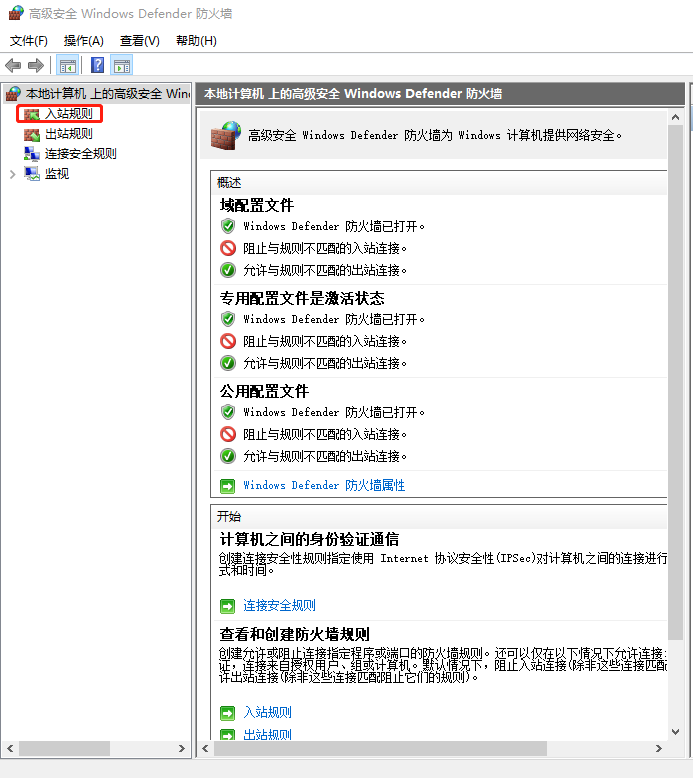Select 连接安全规则 in the left tree
The width and height of the screenshot is (693, 778).
(x=80, y=154)
